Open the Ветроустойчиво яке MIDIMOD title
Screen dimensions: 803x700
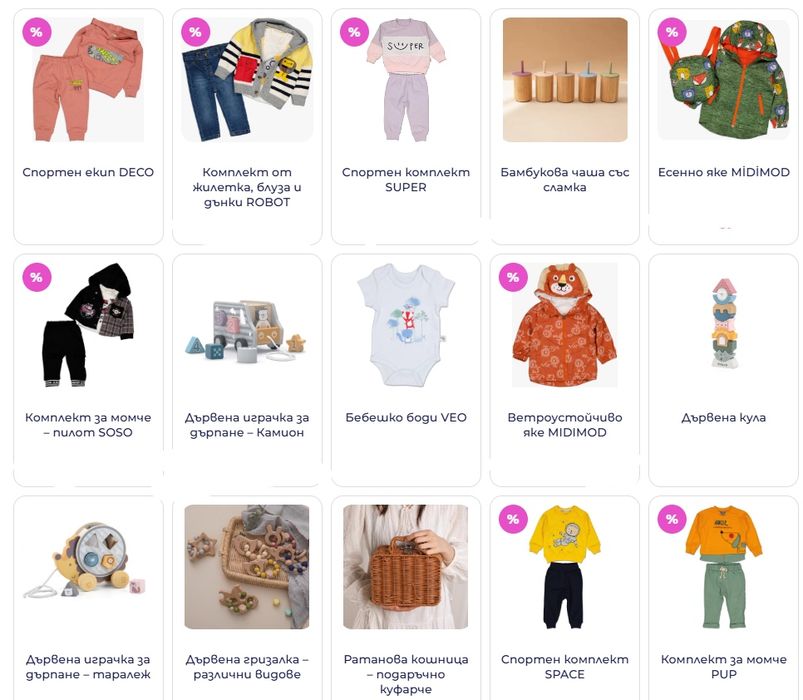coord(565,425)
